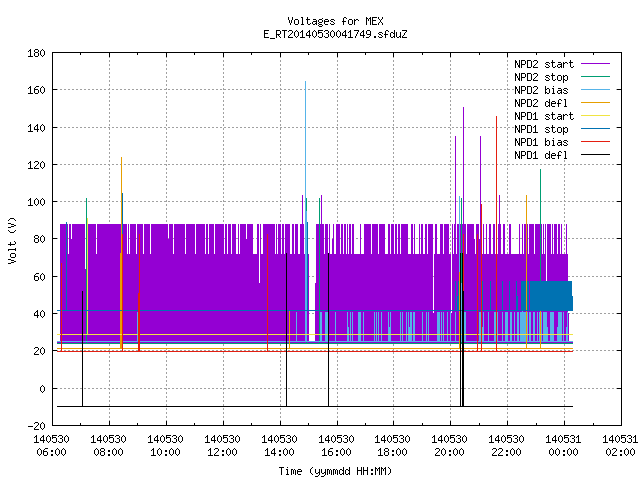Click the 140530 14:00 x-axis tick label
This screenshot has height=480, width=640.
[x=279, y=446]
